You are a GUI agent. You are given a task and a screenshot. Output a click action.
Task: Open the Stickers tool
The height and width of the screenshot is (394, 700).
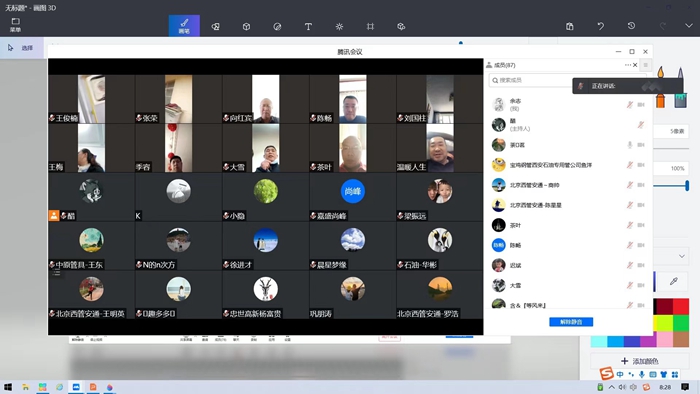pyautogui.click(x=277, y=26)
